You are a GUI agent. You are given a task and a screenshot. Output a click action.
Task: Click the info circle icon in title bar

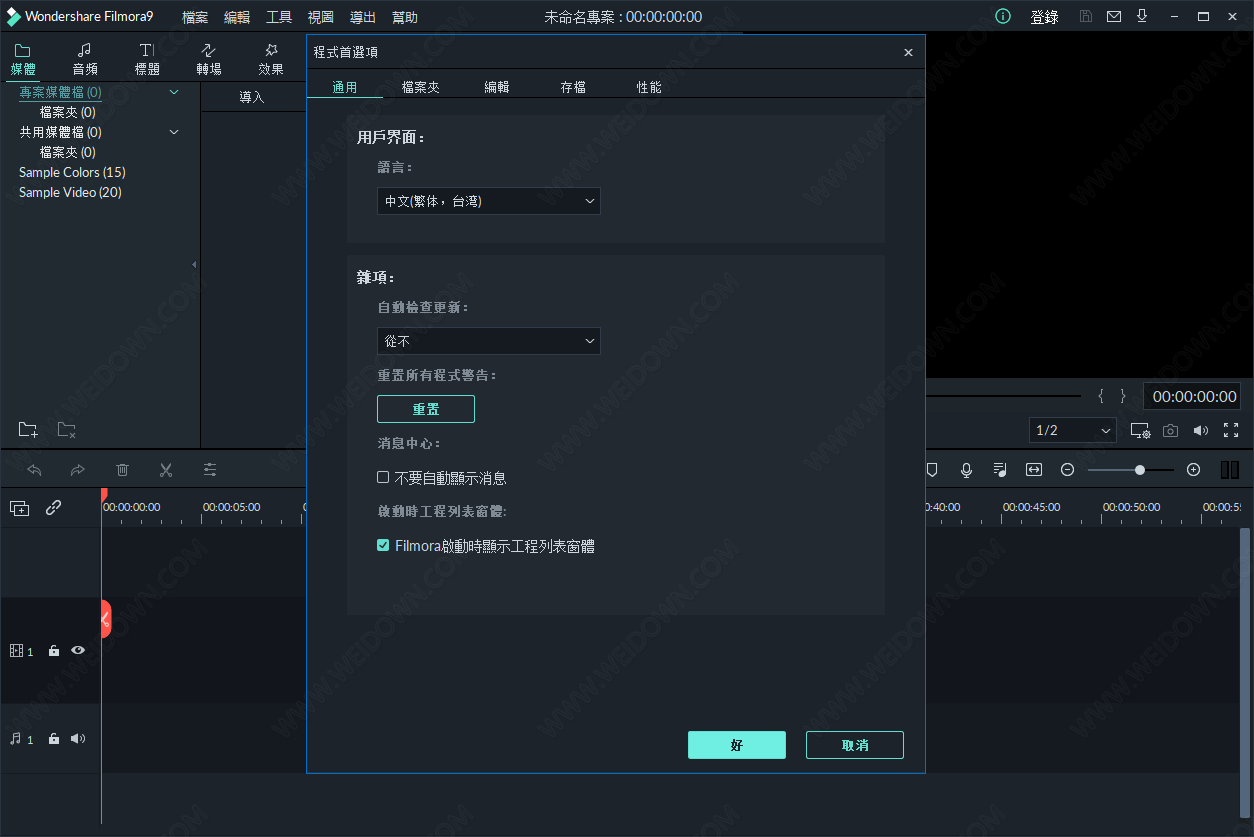coord(1003,17)
